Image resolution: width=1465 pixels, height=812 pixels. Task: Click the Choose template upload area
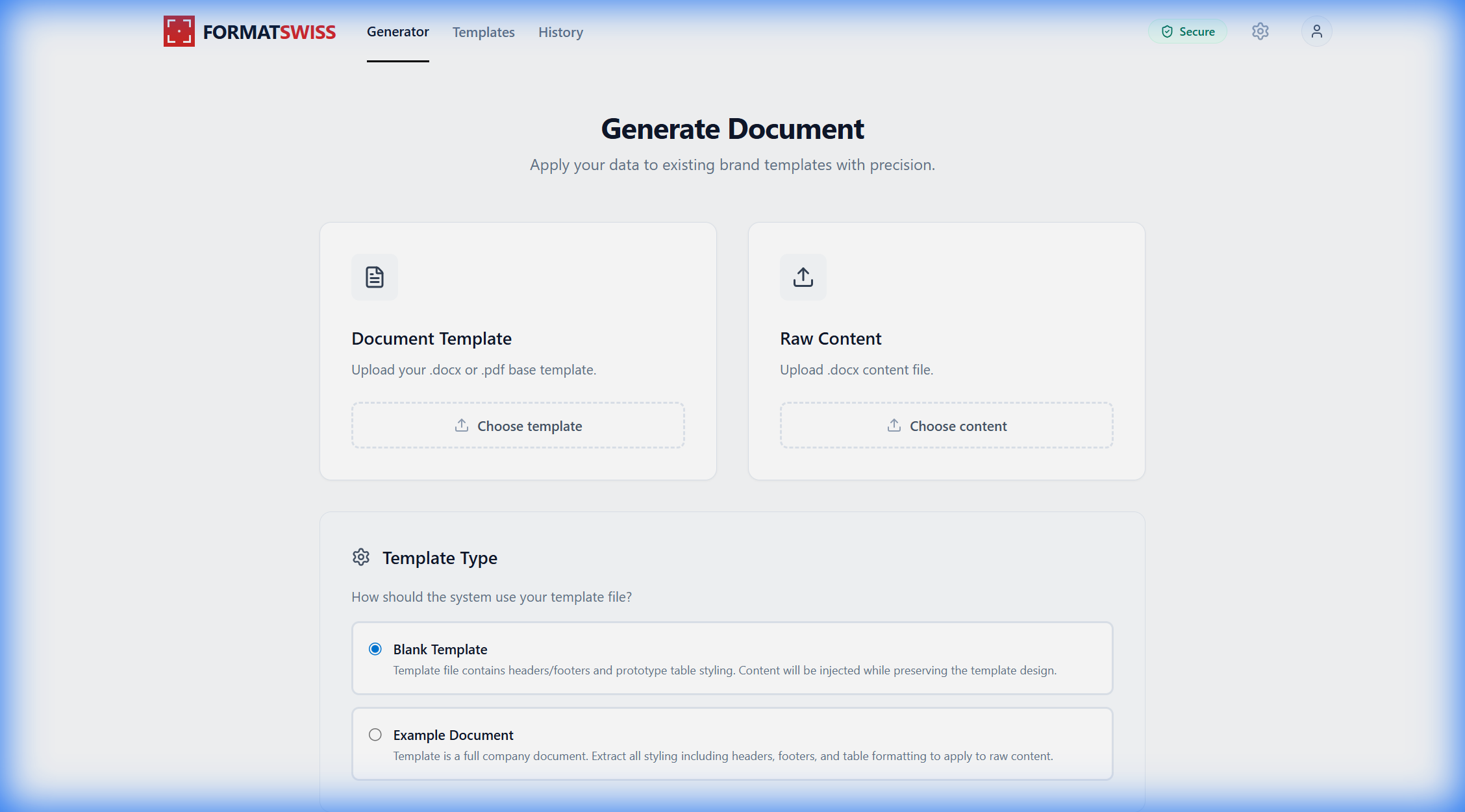point(518,424)
